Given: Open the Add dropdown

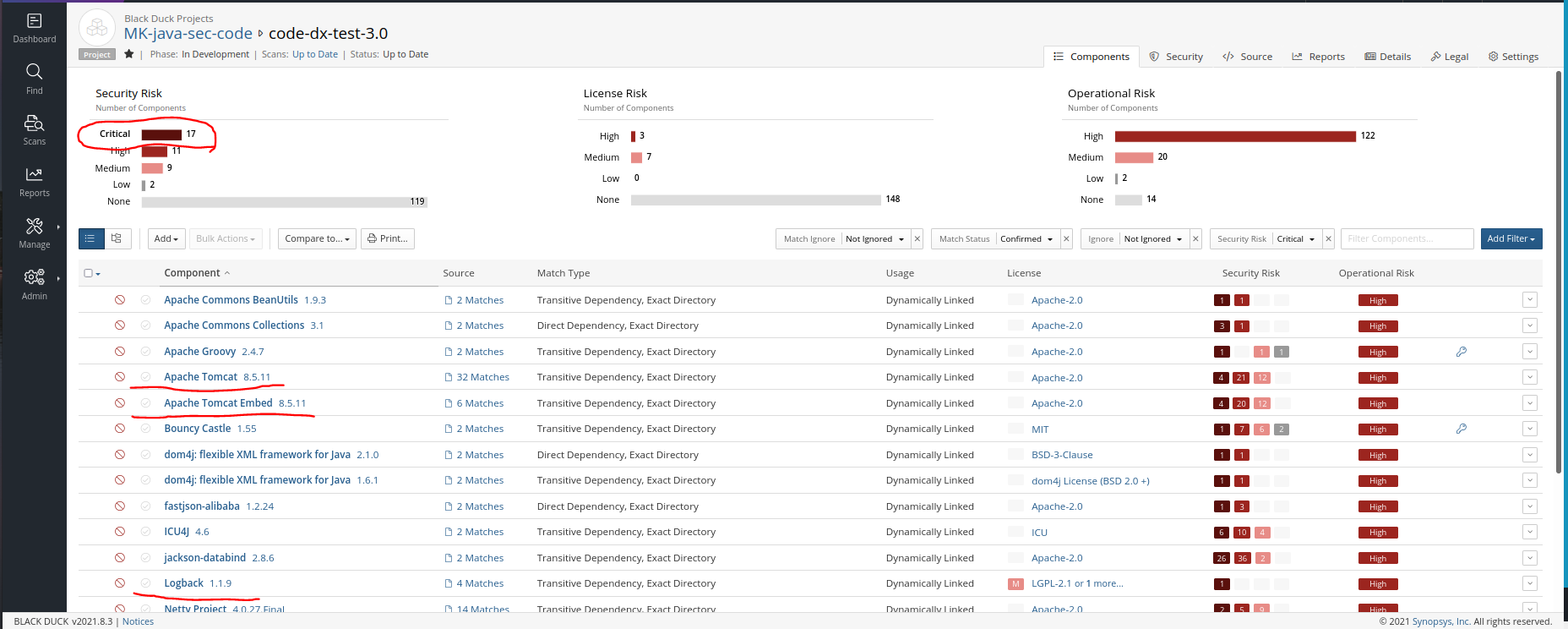Looking at the screenshot, I should pyautogui.click(x=166, y=238).
